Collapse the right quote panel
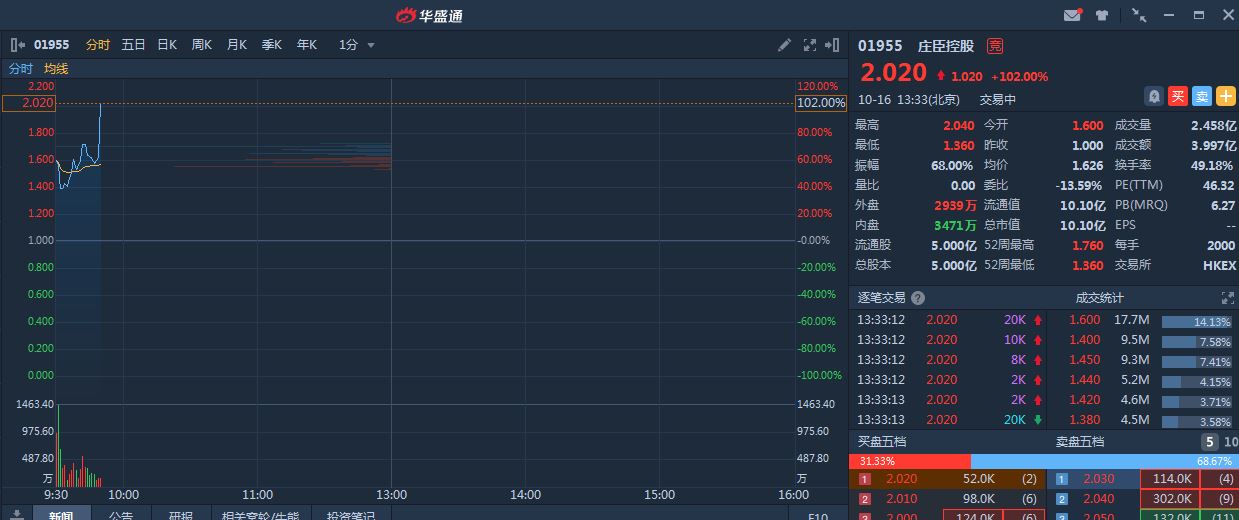The image size is (1239, 520). (833, 45)
